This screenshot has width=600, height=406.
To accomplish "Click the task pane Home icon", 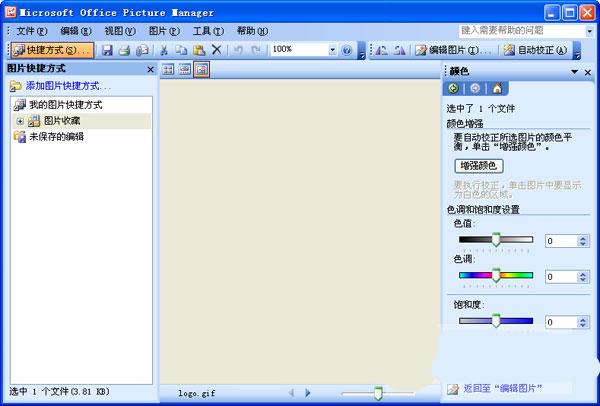I will (497, 88).
